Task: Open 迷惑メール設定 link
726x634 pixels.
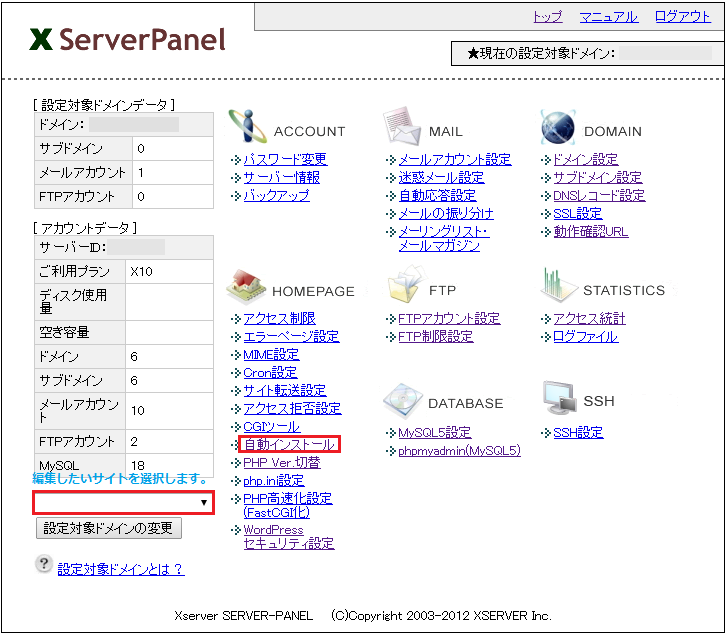Action: 441,177
